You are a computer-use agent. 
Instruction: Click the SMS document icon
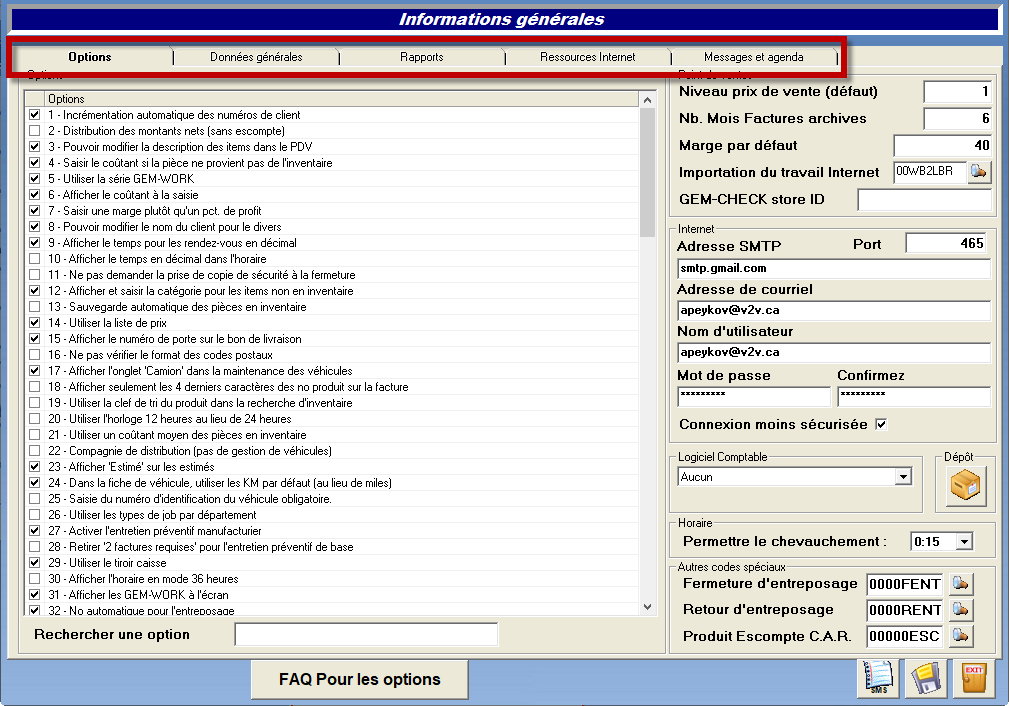coord(878,678)
